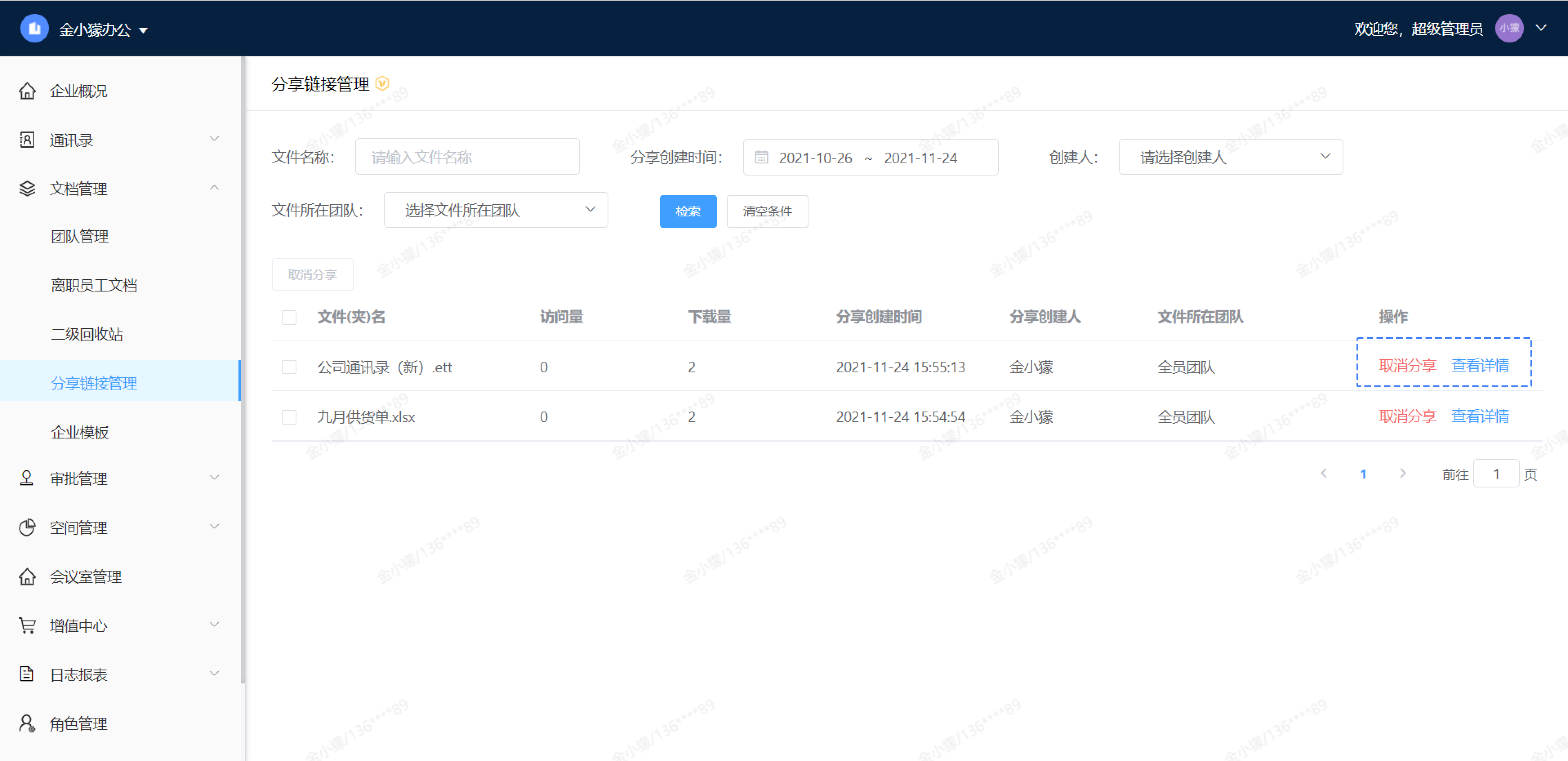Image resolution: width=1568 pixels, height=761 pixels.
Task: Click 查看详情 for 公司通讯录（新）.ett
Action: coord(1480,365)
